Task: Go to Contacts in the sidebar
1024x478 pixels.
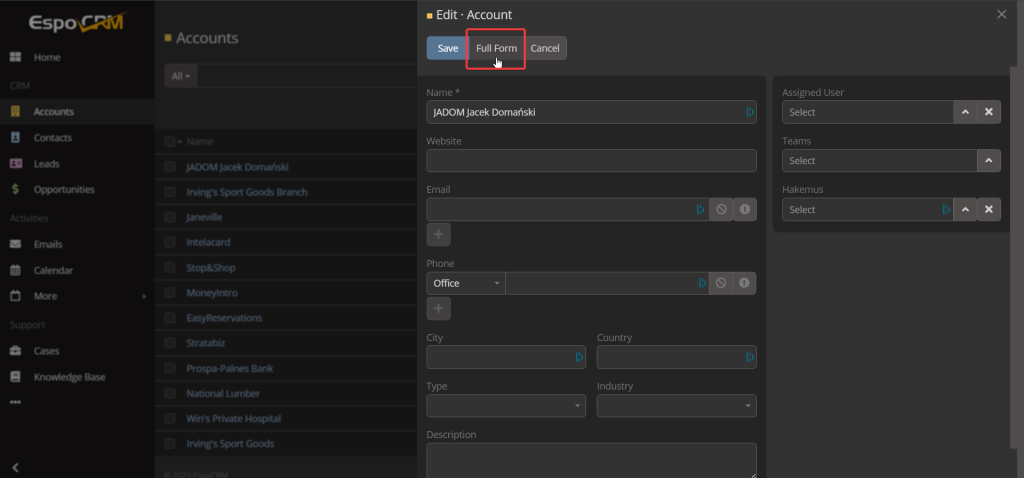Action: 52,138
